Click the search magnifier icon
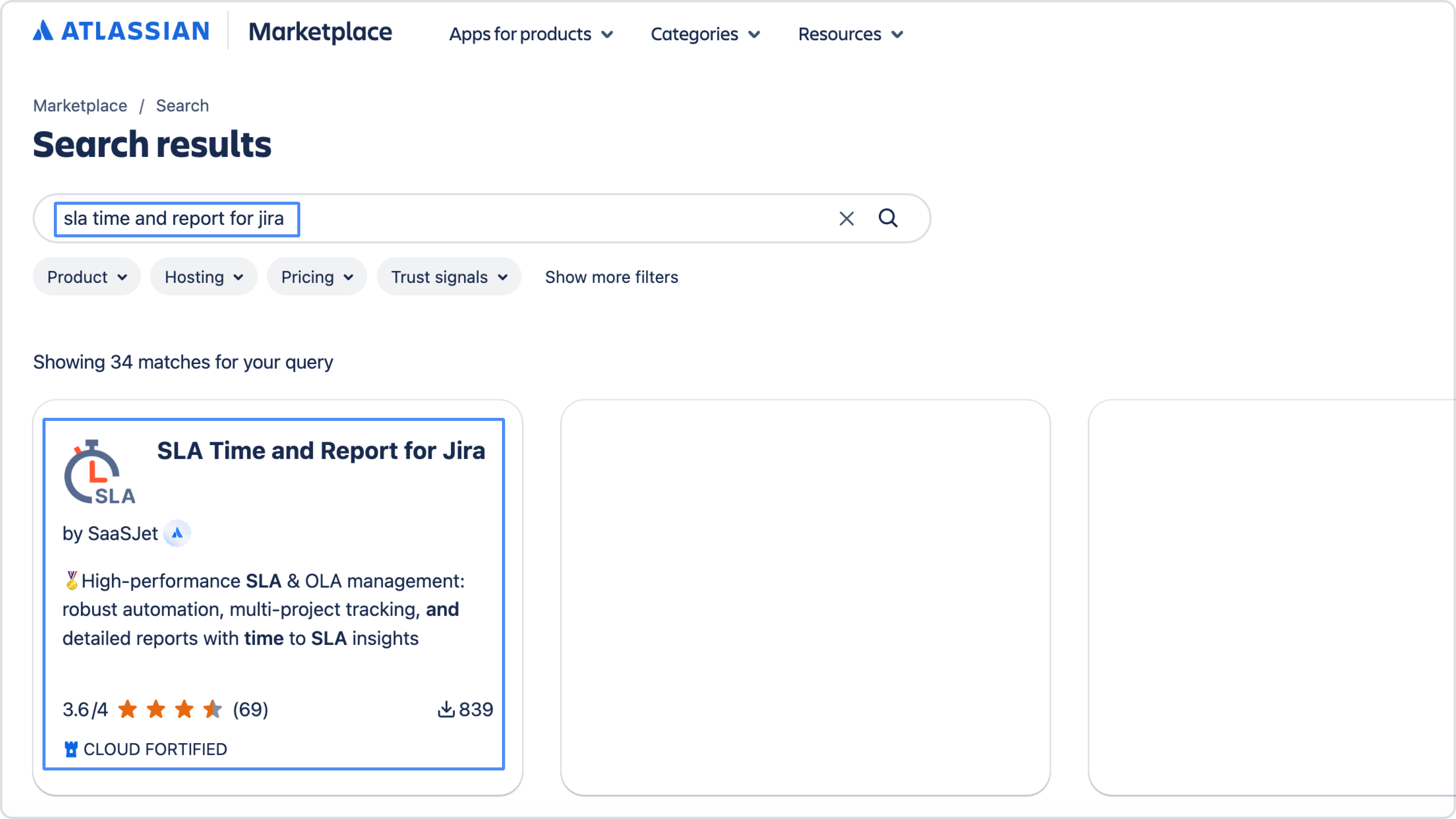This screenshot has height=819, width=1456. (887, 218)
